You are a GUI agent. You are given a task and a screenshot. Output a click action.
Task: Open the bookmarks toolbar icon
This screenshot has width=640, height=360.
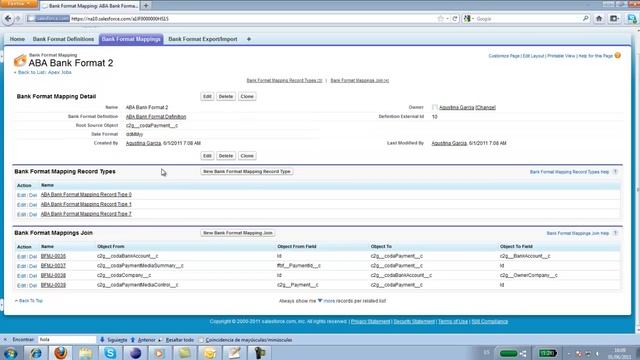(614, 19)
